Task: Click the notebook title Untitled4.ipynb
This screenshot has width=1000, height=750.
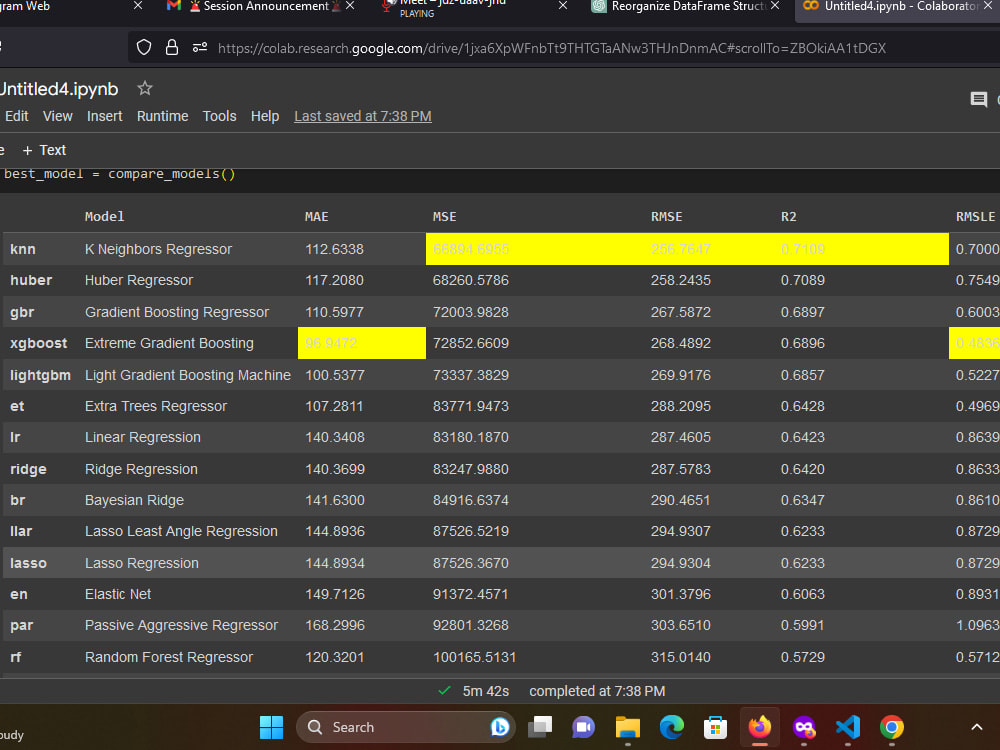Action: pyautogui.click(x=59, y=89)
